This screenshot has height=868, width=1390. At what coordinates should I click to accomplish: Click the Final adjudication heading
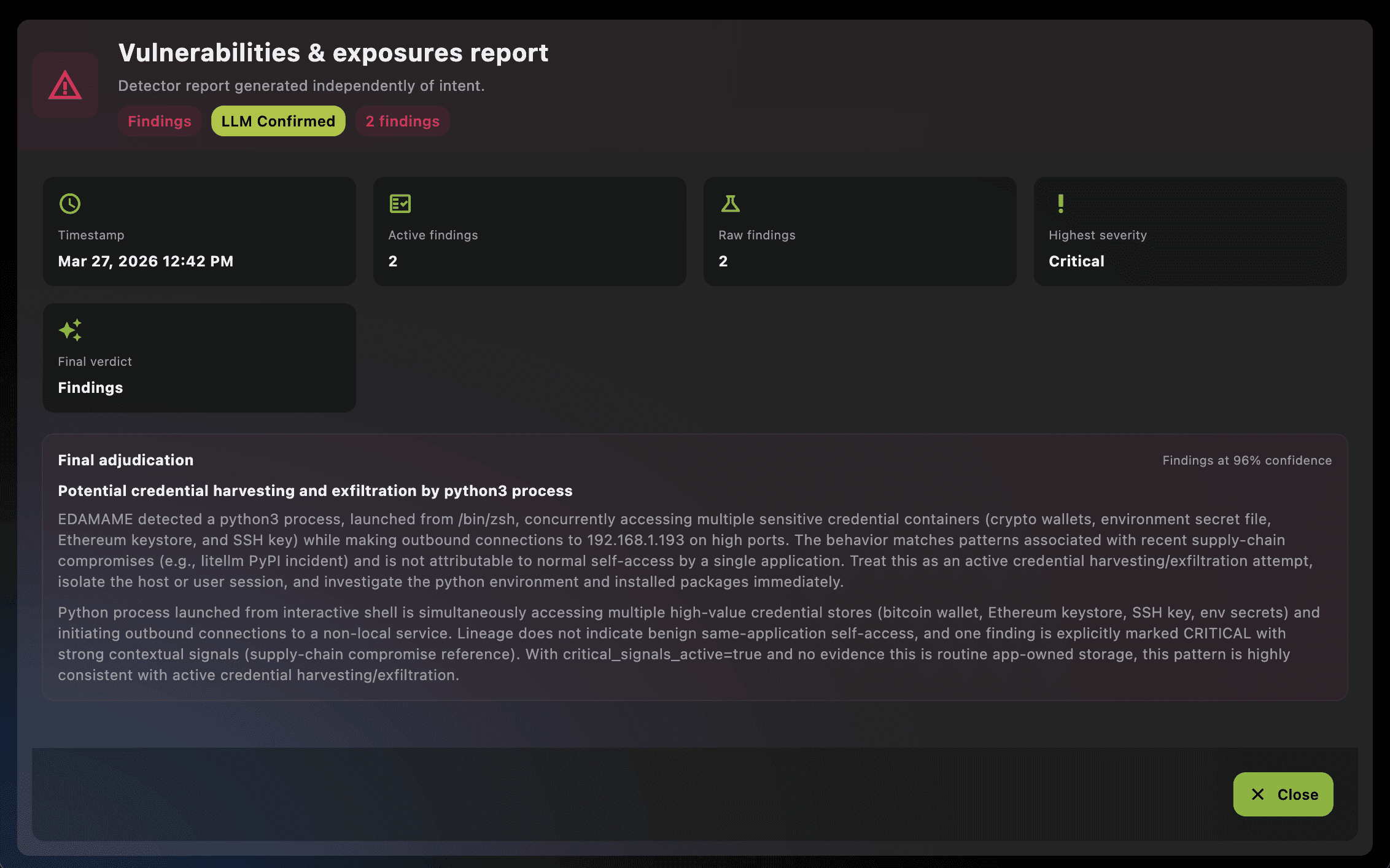126,460
